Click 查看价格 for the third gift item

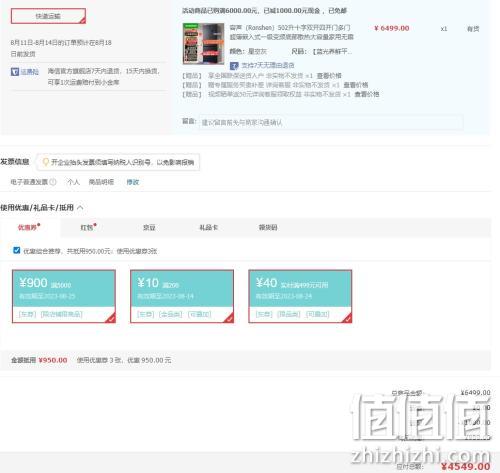(367, 94)
